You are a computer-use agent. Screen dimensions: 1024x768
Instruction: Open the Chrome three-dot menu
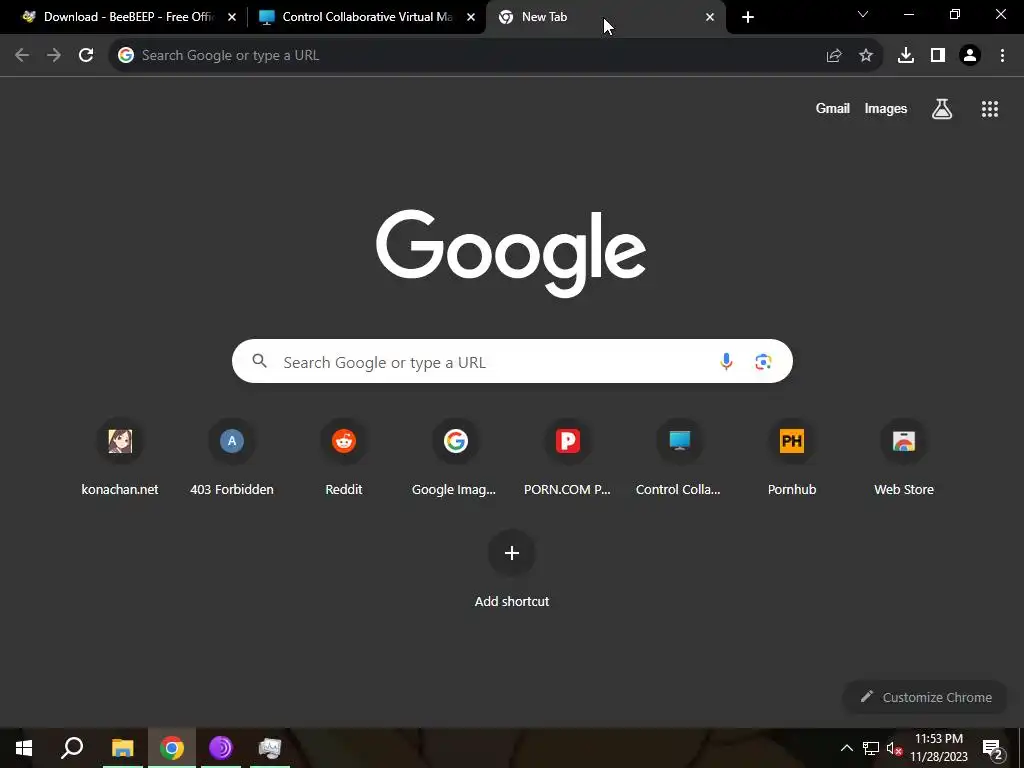(1002, 56)
